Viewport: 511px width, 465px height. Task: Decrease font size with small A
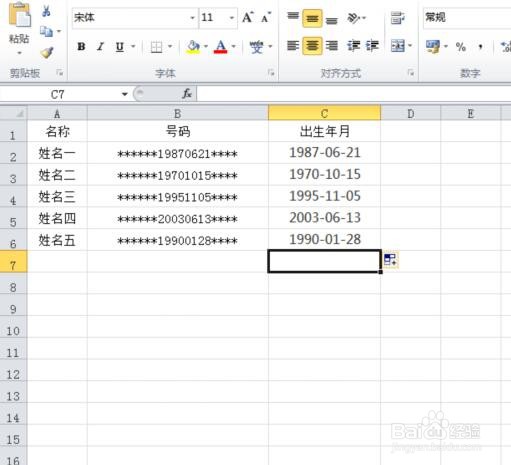pyautogui.click(x=266, y=17)
